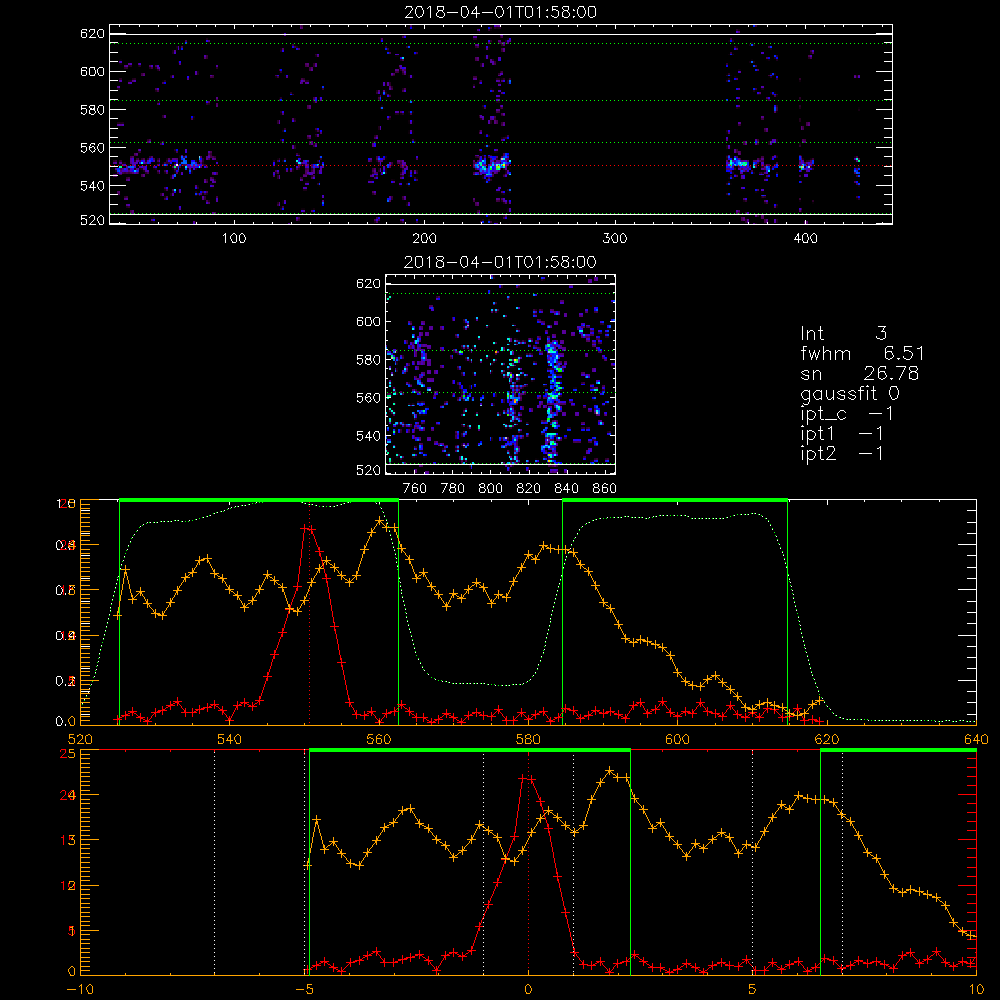Click x-axis label 300 of the wide spectrogram
Screen dimensions: 1000x1000
click(615, 239)
